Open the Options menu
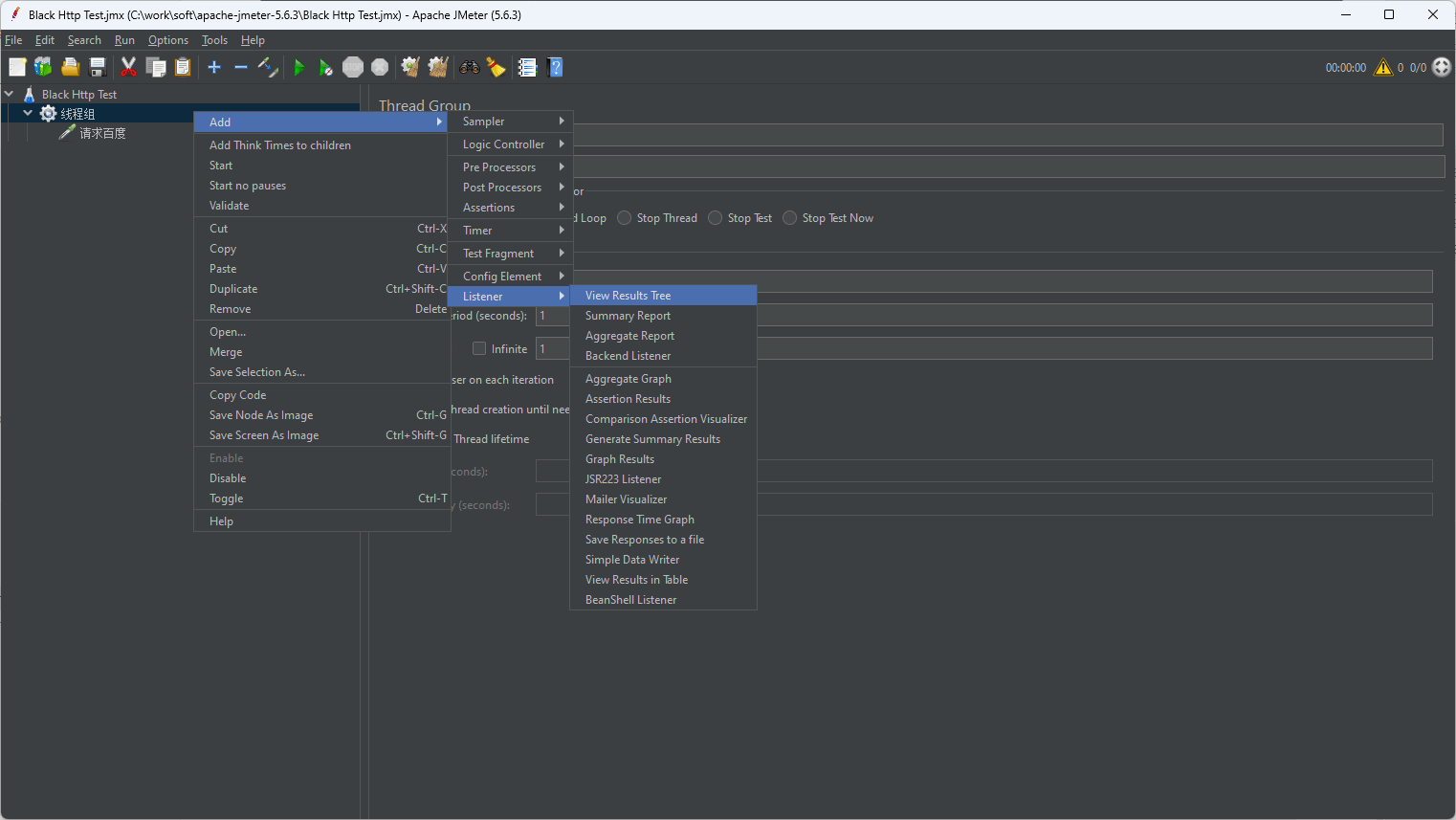The image size is (1456, 820). 168,40
